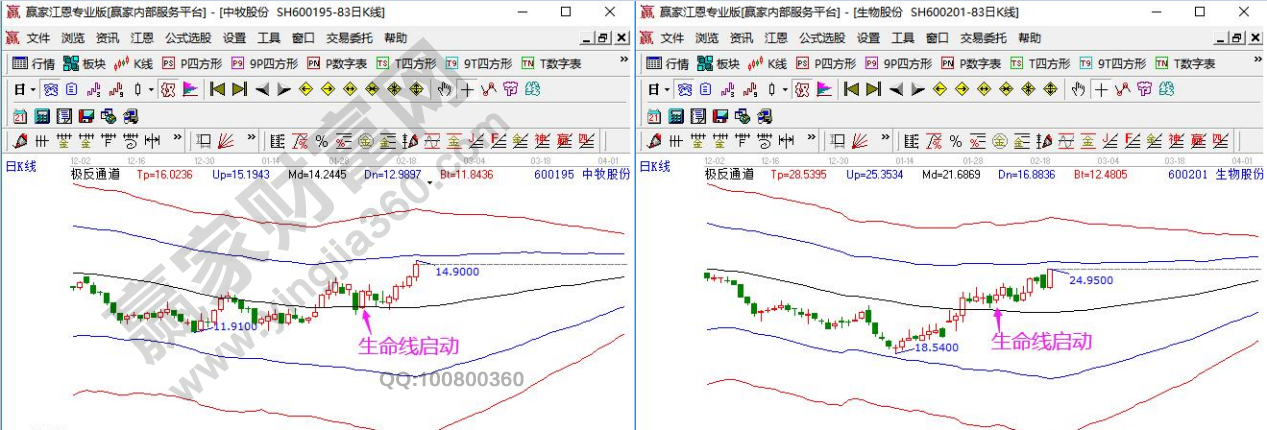
Task: Click the calendar icon in the left window
Action: [21, 115]
